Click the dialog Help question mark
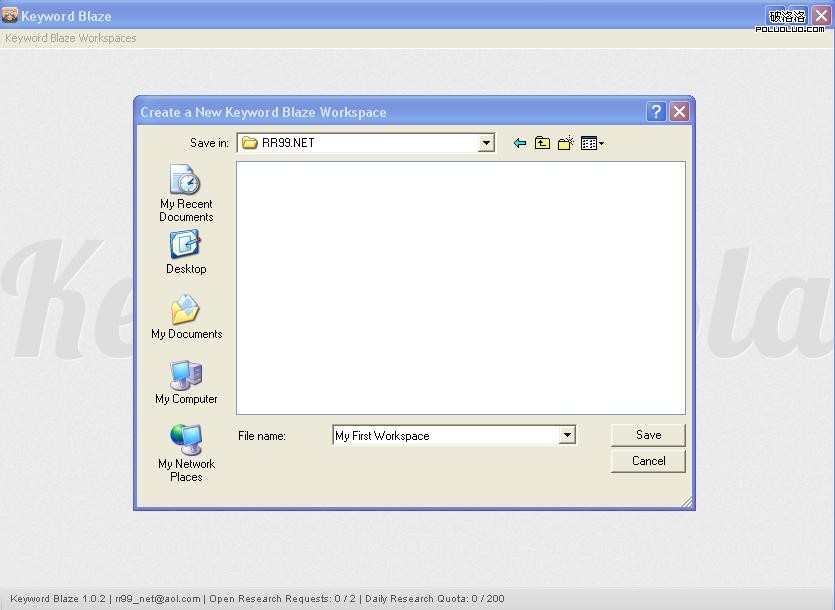Image resolution: width=835 pixels, height=610 pixels. [656, 112]
